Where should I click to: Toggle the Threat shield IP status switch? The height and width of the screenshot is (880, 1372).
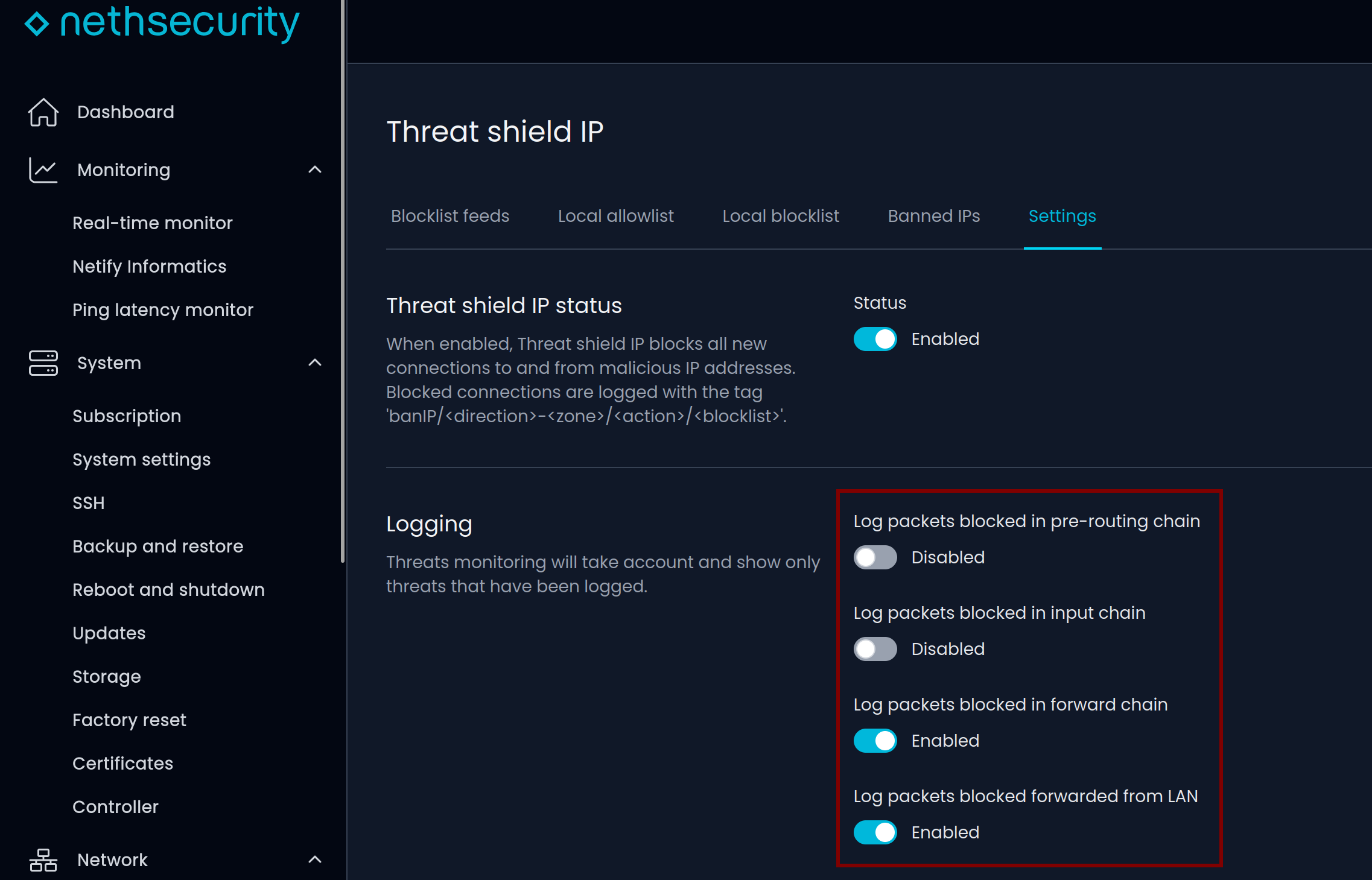point(875,339)
